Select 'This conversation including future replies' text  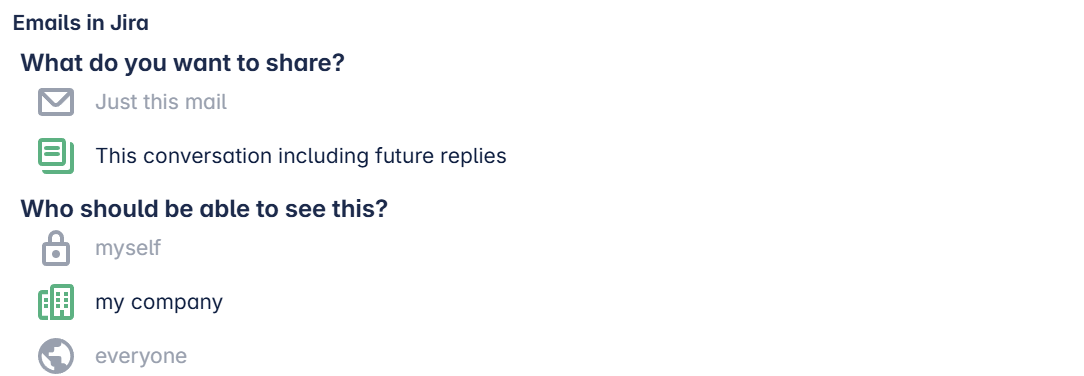point(301,156)
